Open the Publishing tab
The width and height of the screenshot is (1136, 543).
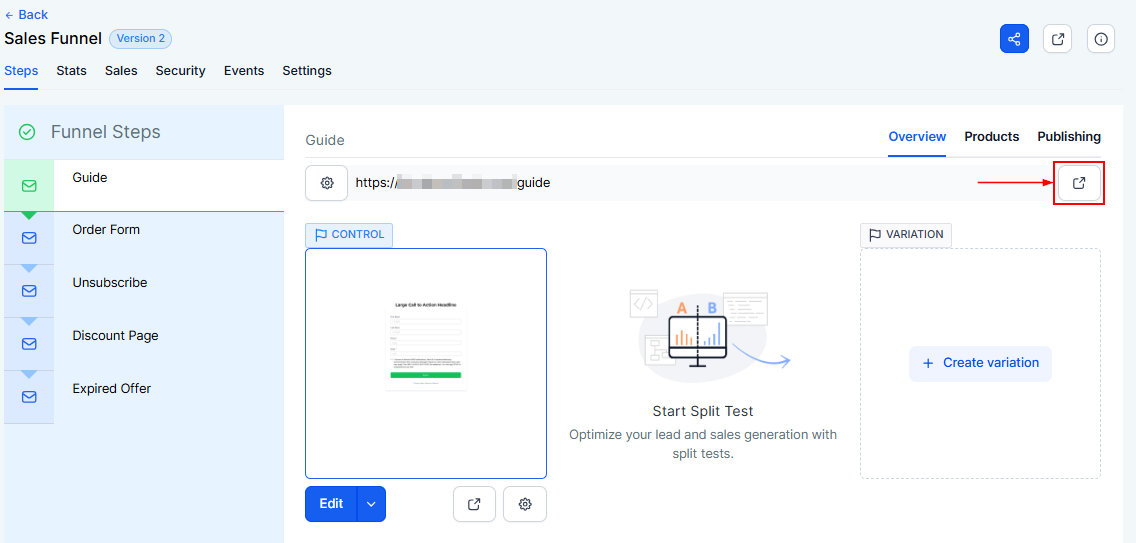point(1069,136)
